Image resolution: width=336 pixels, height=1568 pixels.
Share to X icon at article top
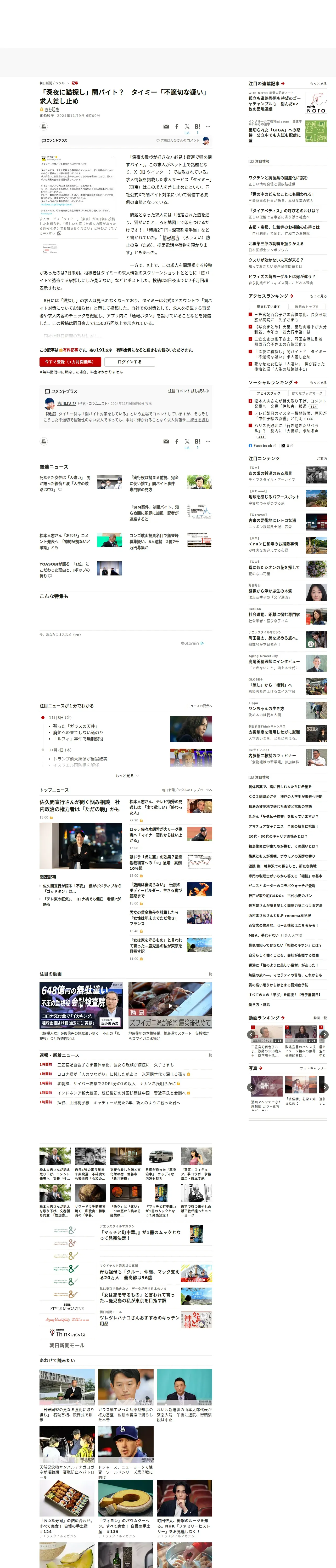(187, 126)
